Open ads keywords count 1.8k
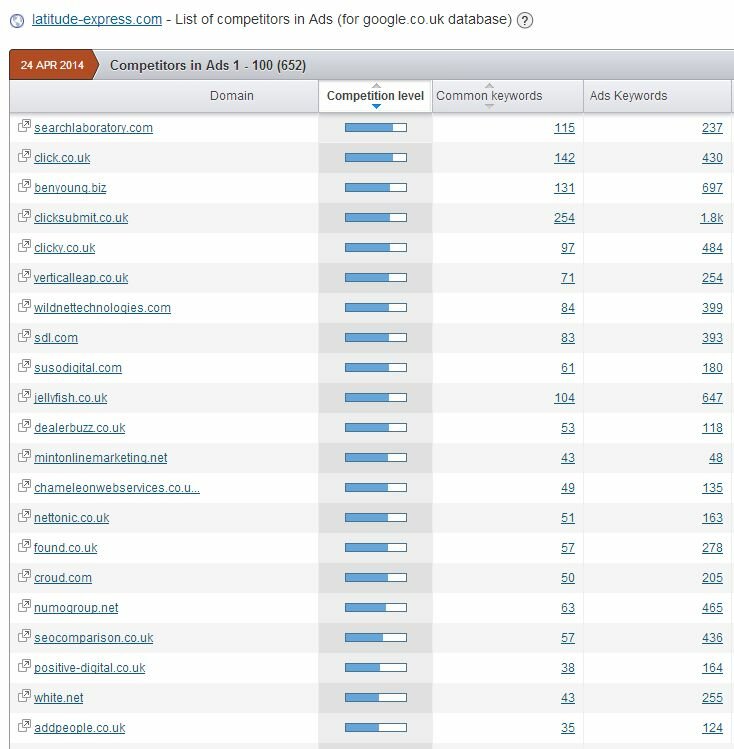Image resolution: width=734 pixels, height=749 pixels. coord(712,218)
